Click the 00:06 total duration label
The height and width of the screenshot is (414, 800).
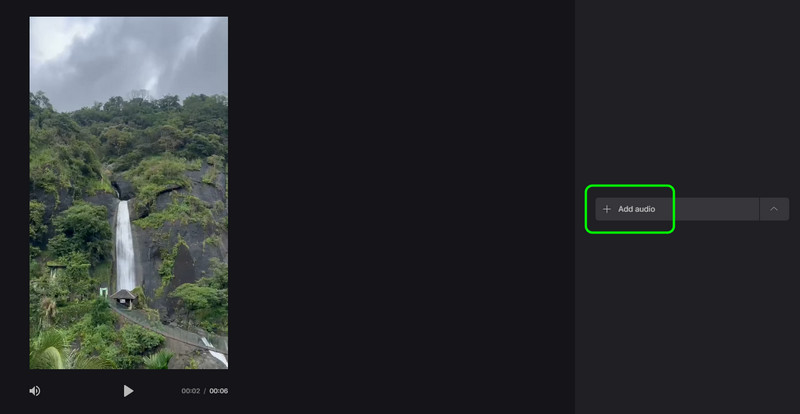click(218, 391)
